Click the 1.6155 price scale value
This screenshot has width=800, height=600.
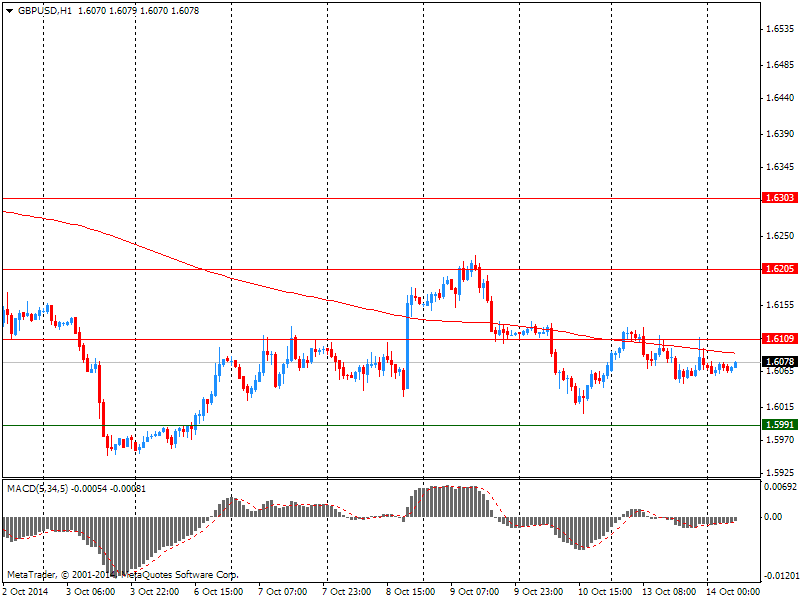[x=780, y=305]
